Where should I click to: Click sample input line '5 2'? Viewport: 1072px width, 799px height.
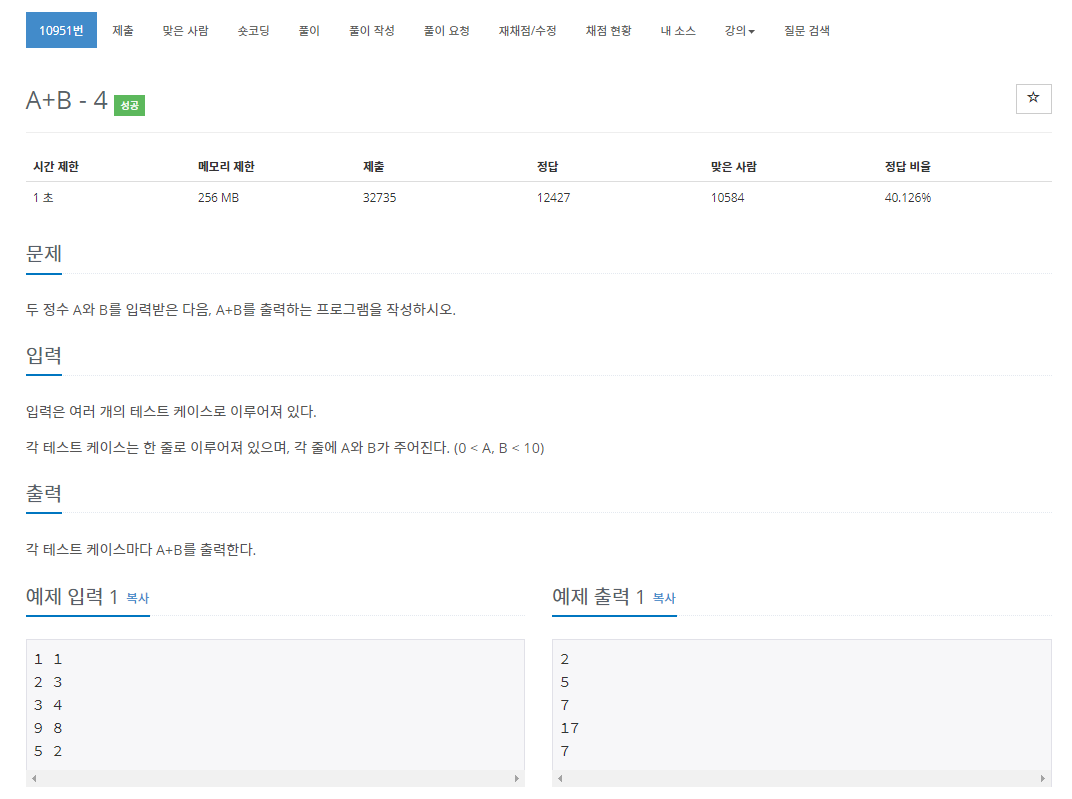[x=48, y=751]
